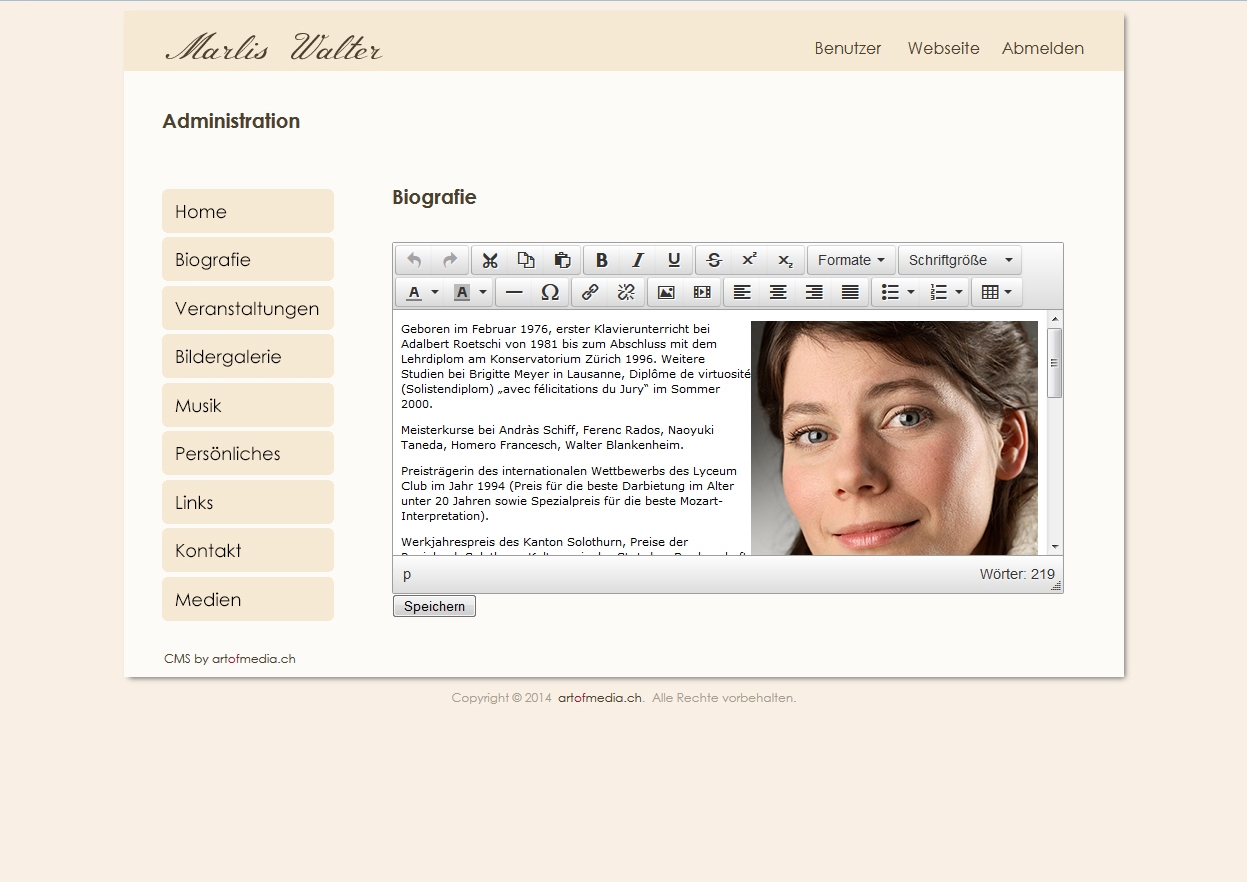Toggle bold formatting
The image size is (1247, 882).
[x=602, y=261]
